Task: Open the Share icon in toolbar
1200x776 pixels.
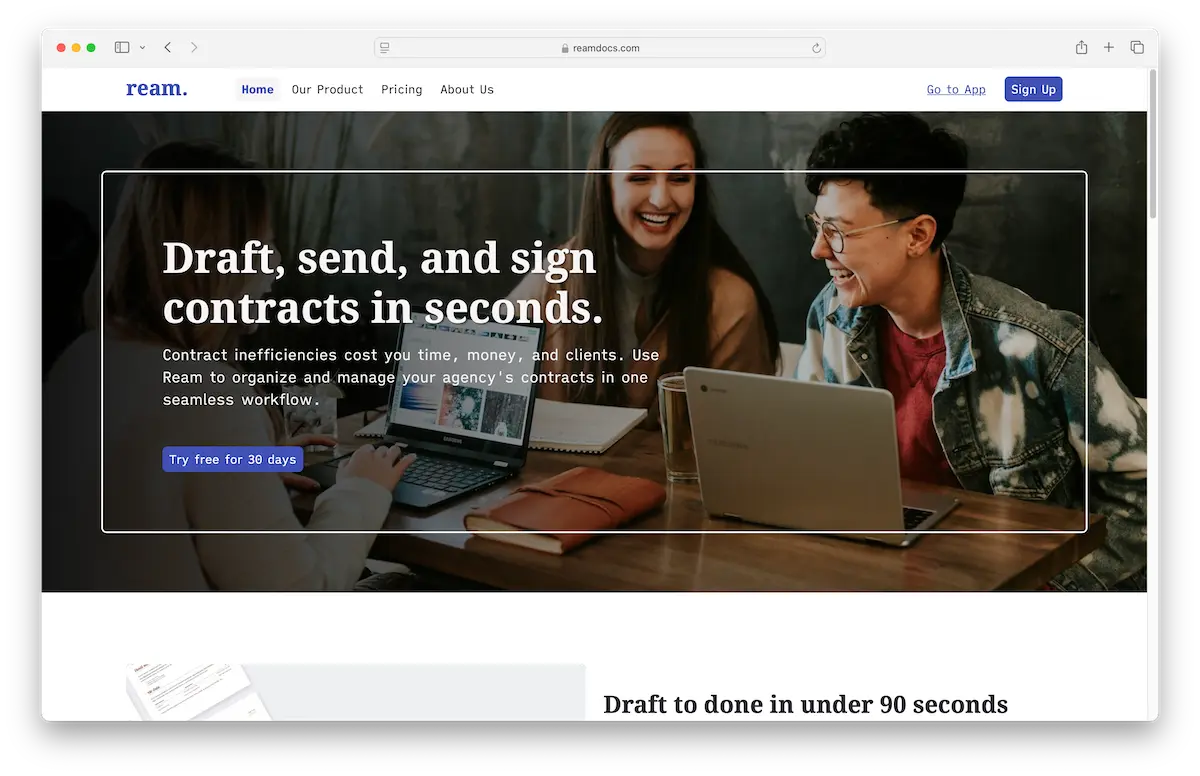Action: 1081,47
